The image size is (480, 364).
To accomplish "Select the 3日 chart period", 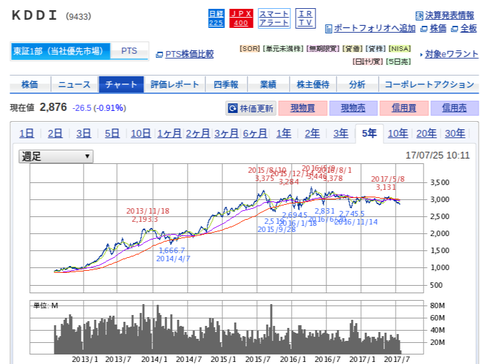I will point(83,134).
